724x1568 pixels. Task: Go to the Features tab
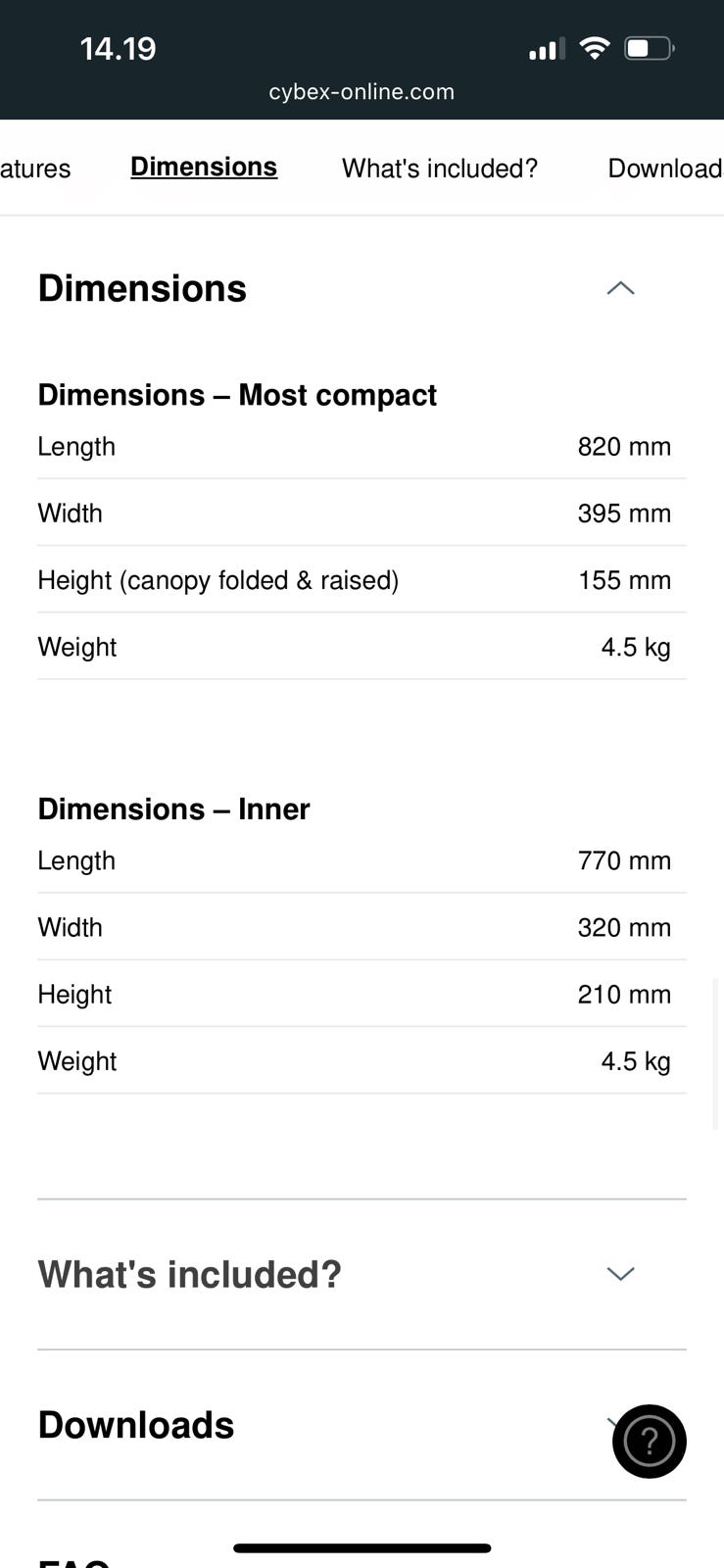(35, 169)
